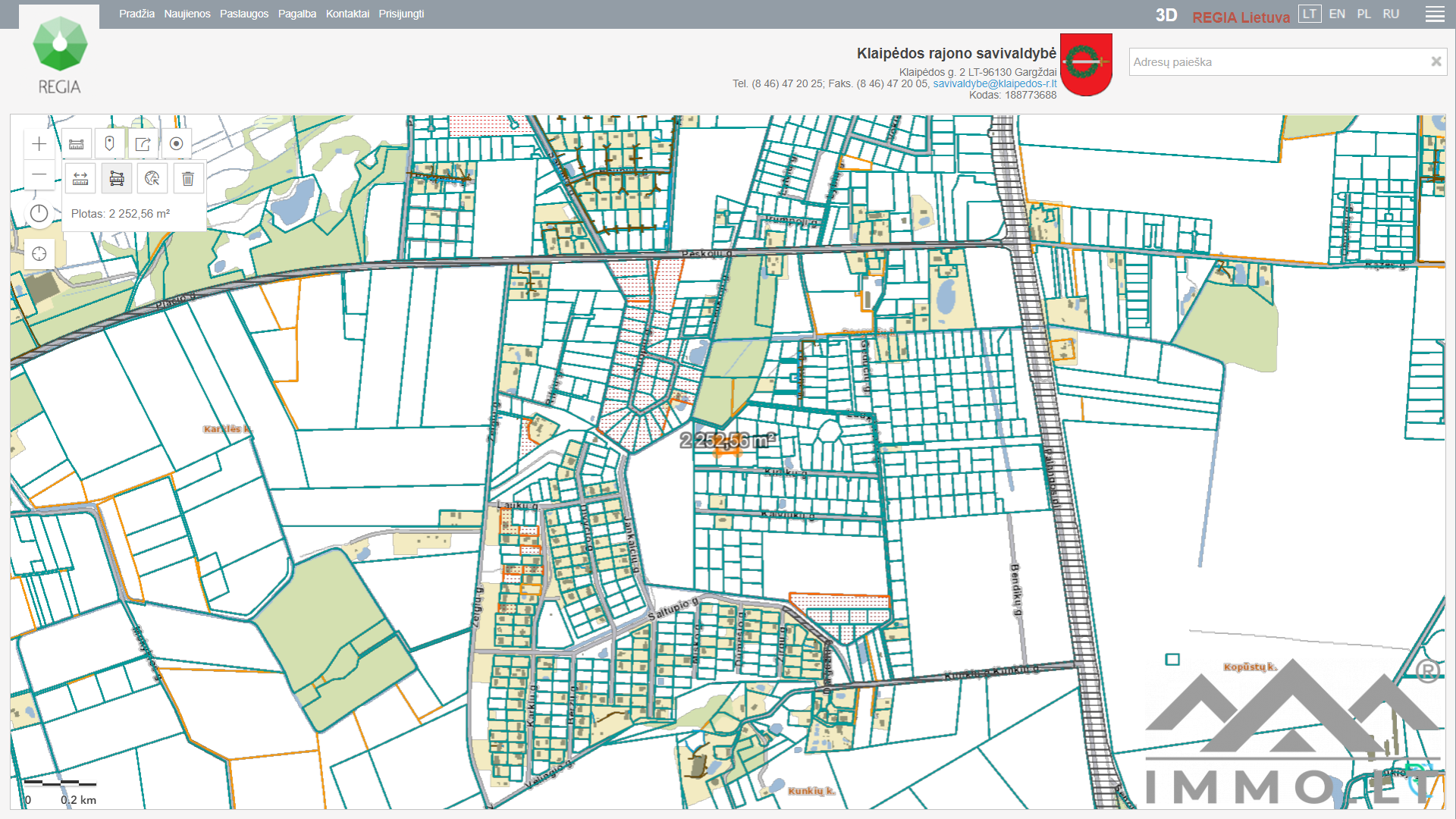
Task: Click the Klaipėda district coat of arms
Action: (x=1086, y=64)
